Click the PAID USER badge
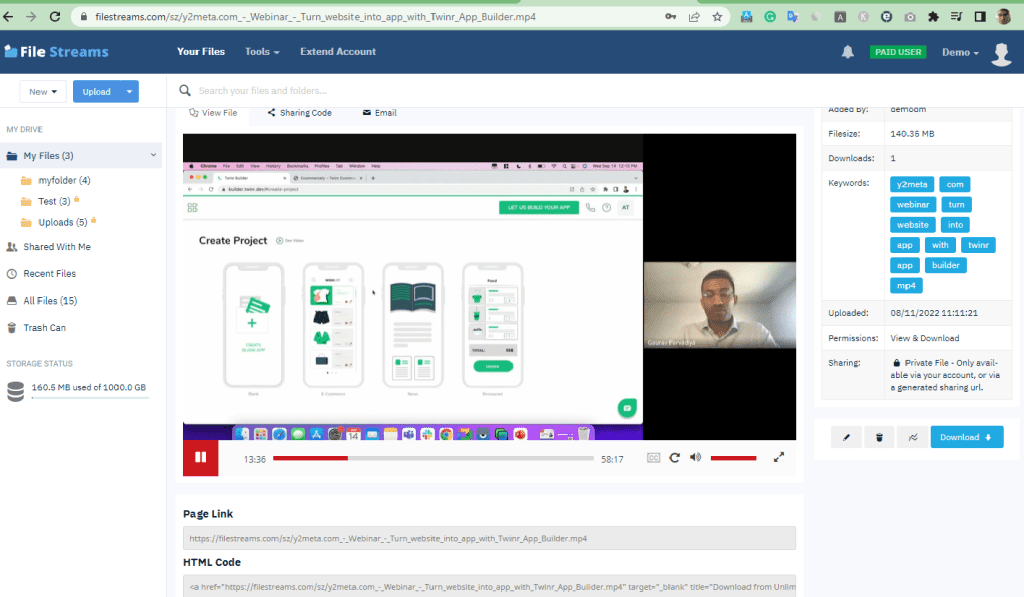 coord(898,52)
